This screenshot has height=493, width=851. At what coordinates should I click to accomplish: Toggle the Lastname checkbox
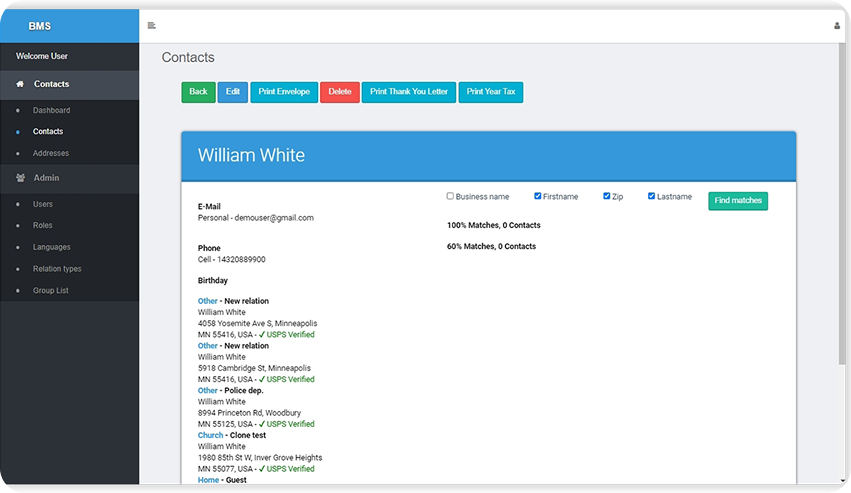[x=652, y=196]
